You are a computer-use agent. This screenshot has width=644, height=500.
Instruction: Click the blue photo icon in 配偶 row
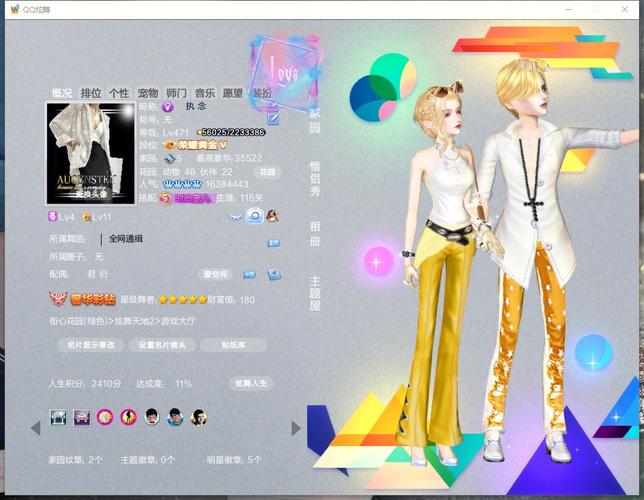pyautogui.click(x=274, y=274)
